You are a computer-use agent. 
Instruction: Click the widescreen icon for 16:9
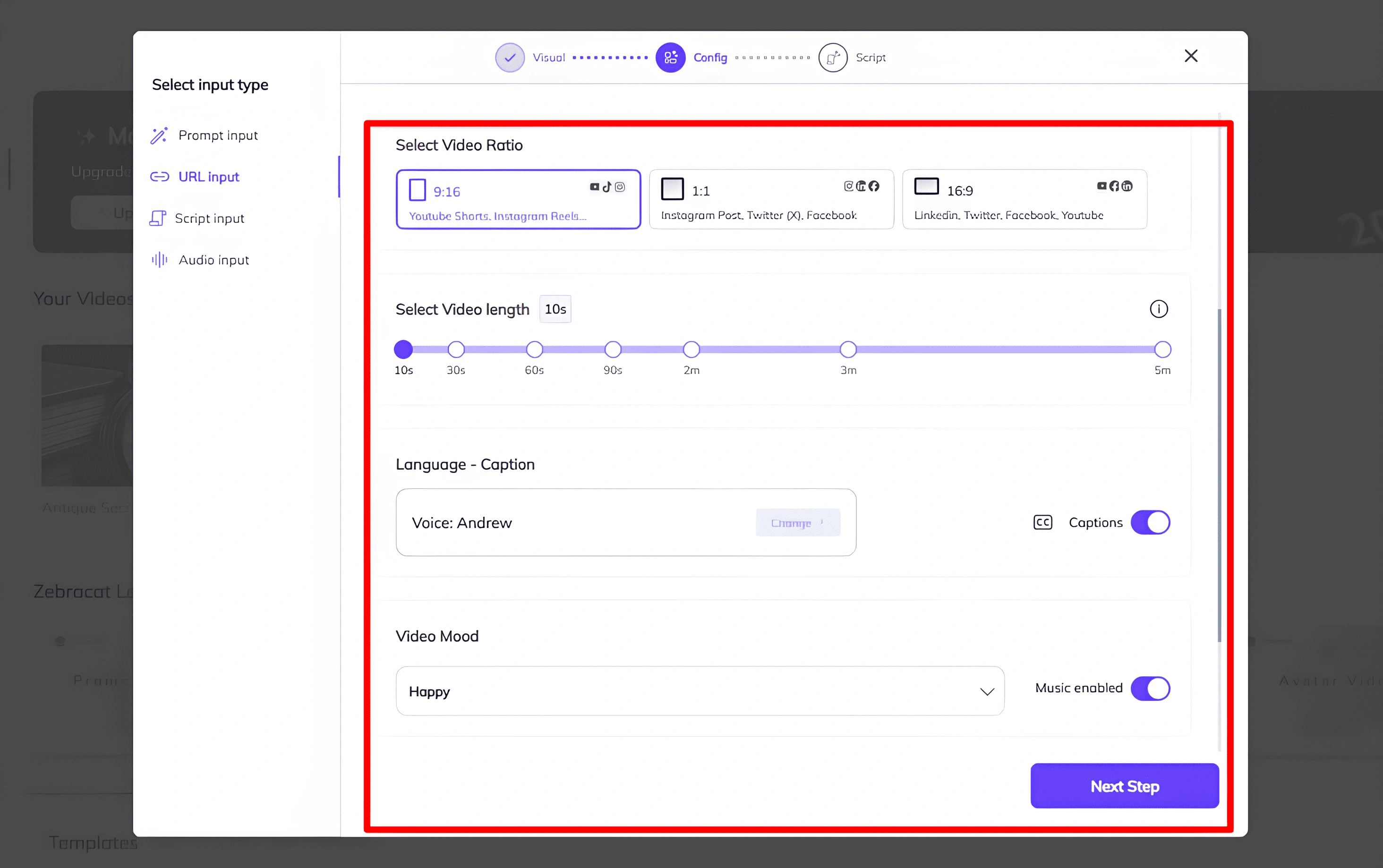click(927, 186)
